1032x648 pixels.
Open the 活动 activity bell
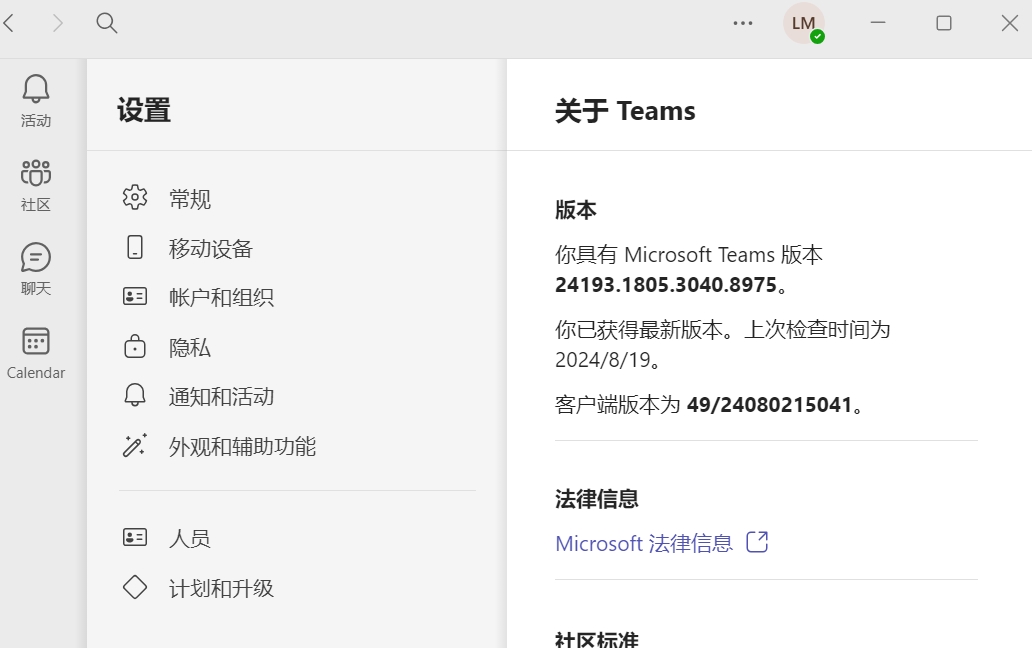point(36,101)
